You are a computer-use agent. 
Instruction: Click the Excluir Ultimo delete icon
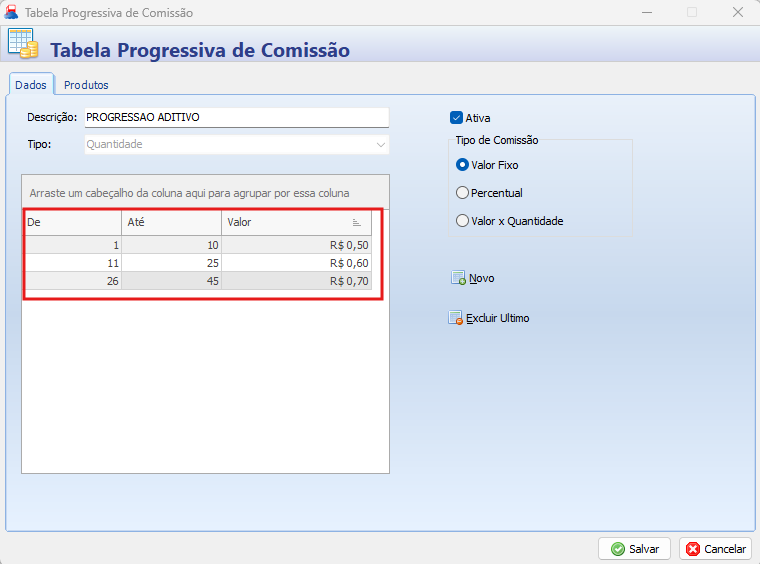click(456, 319)
